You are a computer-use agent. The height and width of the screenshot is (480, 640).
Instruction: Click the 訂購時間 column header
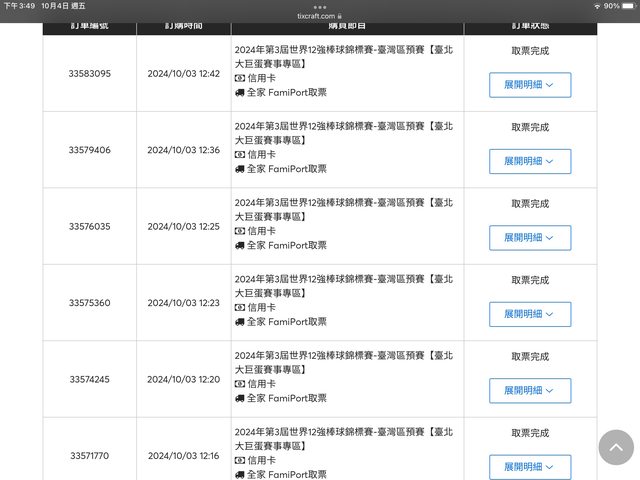pos(183,25)
